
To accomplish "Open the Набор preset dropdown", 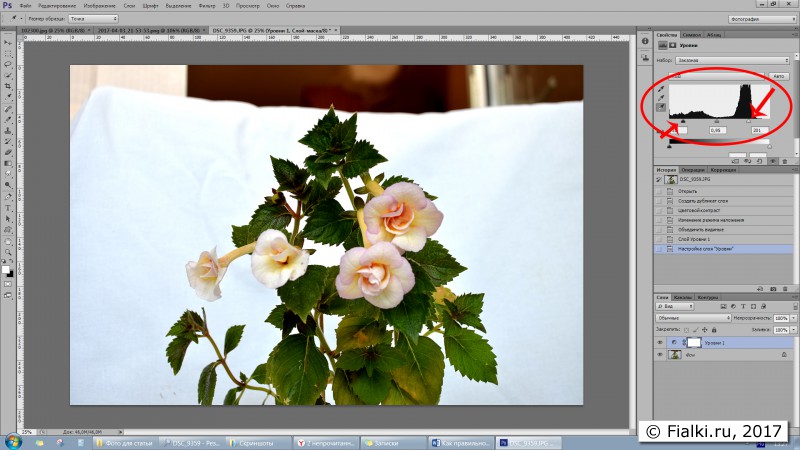I will (735, 60).
